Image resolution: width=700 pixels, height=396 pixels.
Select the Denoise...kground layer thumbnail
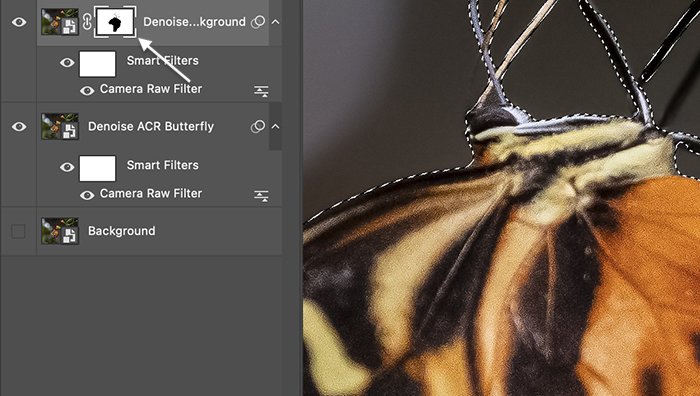pyautogui.click(x=60, y=22)
